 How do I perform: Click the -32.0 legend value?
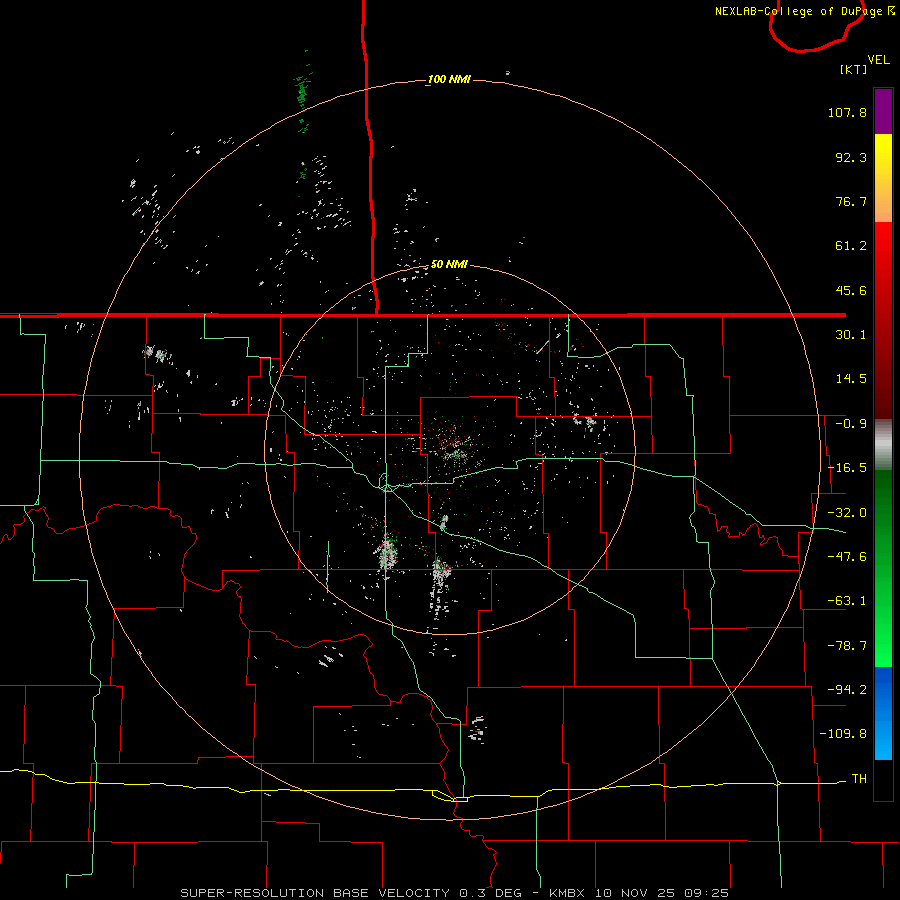tap(847, 513)
